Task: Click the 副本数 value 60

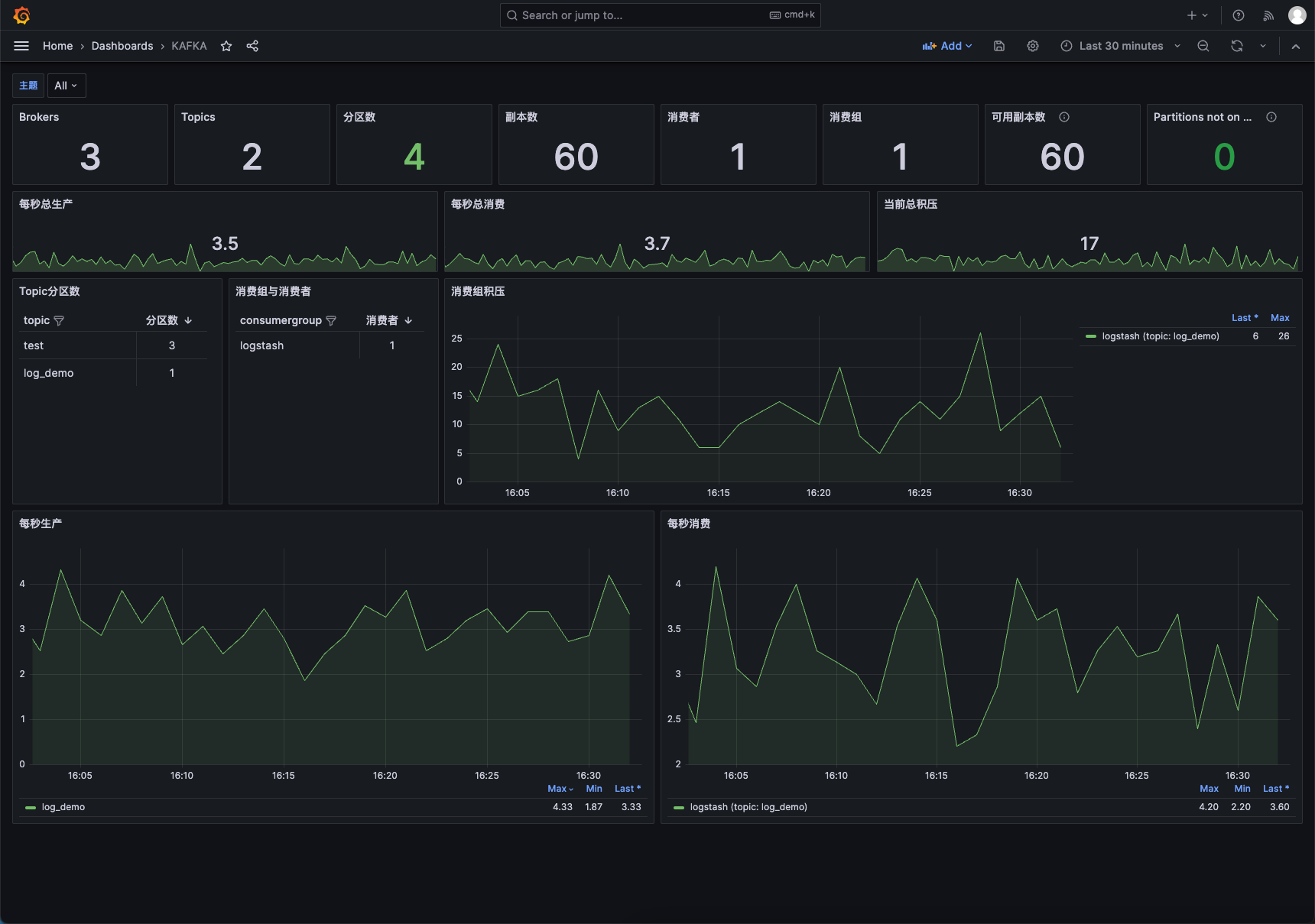Action: [576, 157]
